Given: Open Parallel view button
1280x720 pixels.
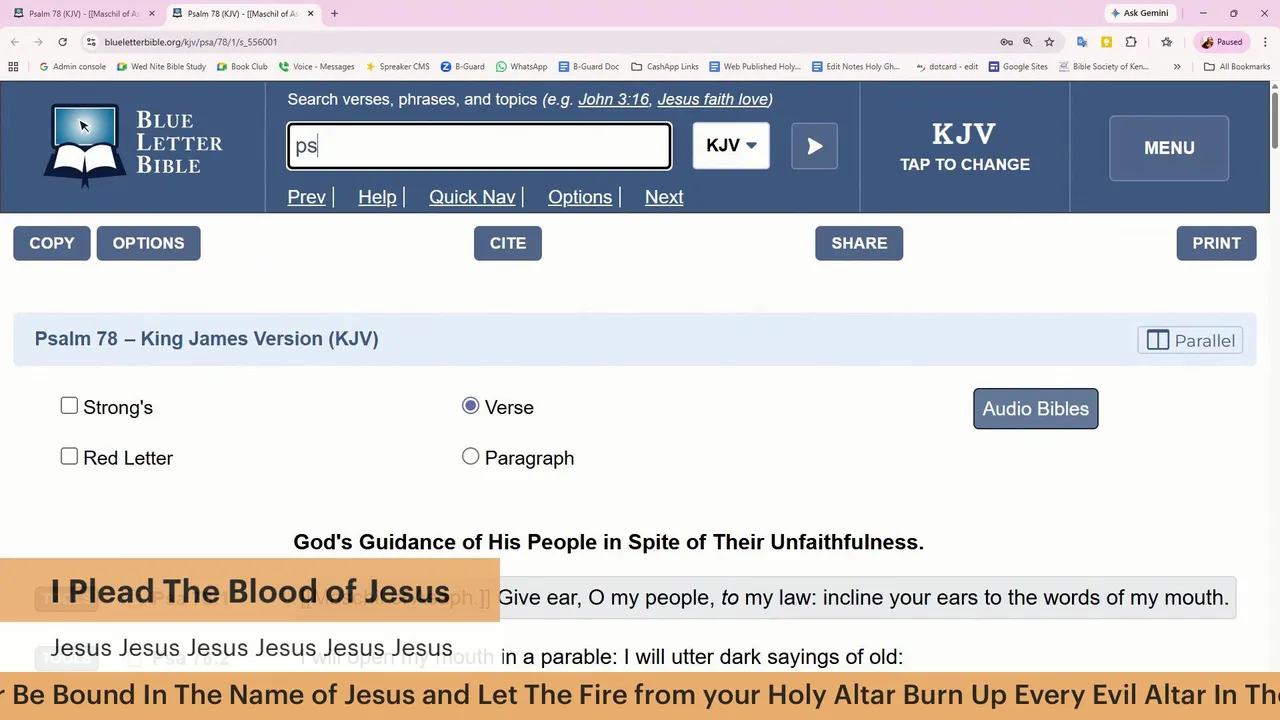Looking at the screenshot, I should click(x=1190, y=340).
